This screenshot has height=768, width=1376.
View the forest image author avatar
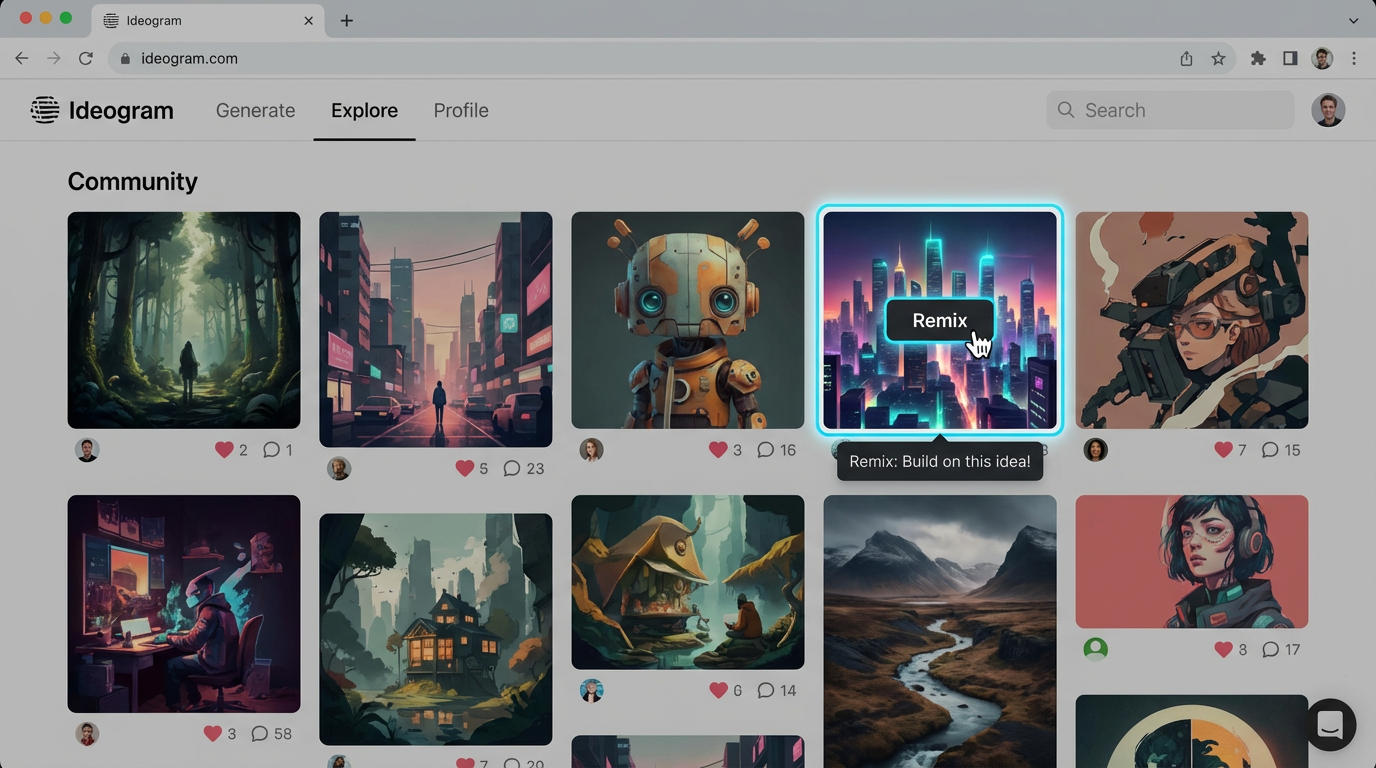[x=87, y=450]
